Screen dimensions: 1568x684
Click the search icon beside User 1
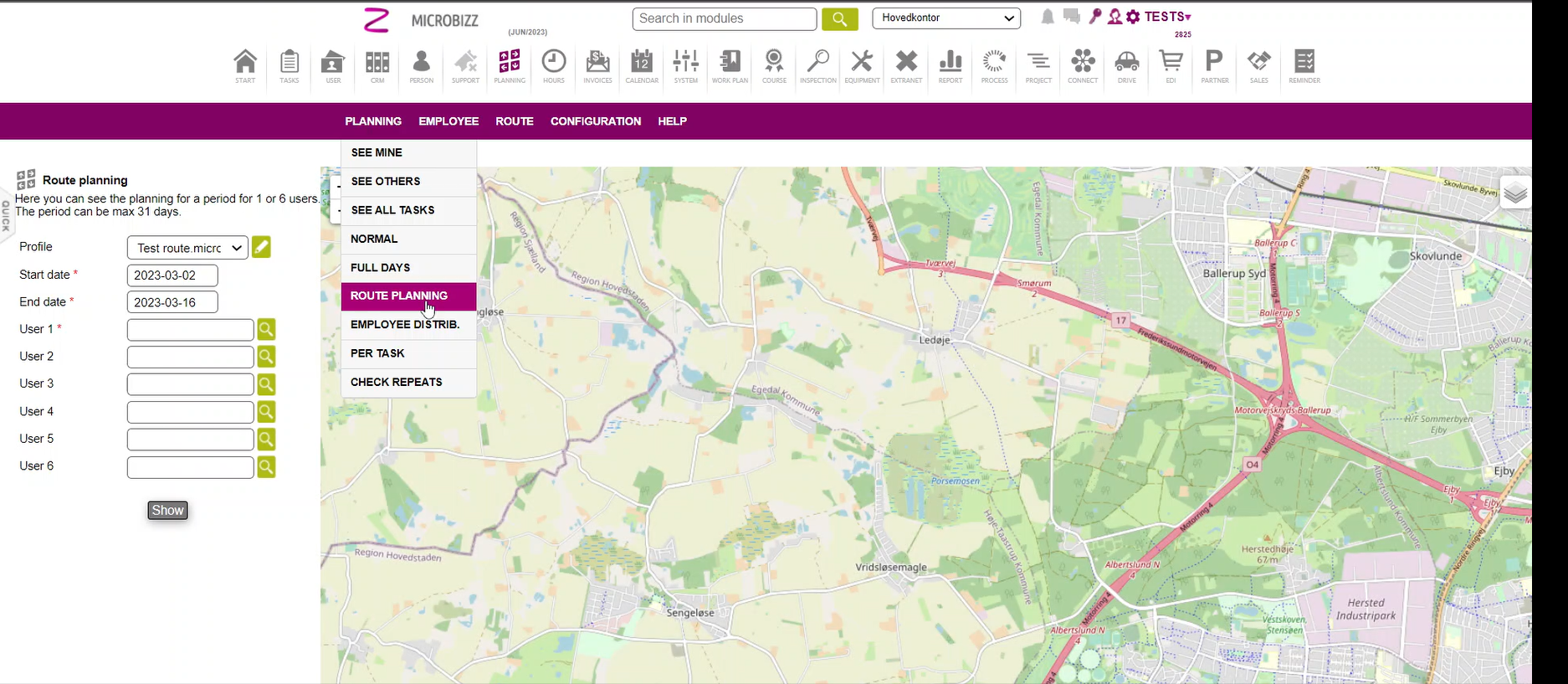pyautogui.click(x=266, y=329)
